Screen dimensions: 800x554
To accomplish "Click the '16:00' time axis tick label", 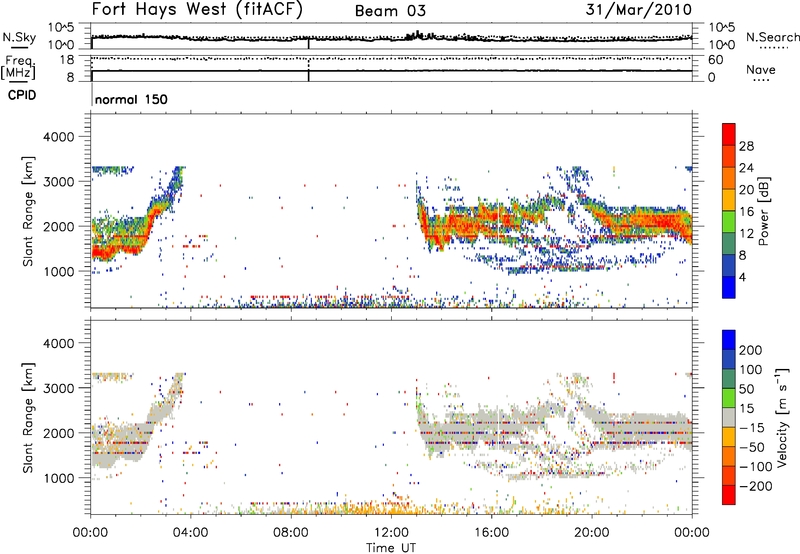I will (x=491, y=533).
